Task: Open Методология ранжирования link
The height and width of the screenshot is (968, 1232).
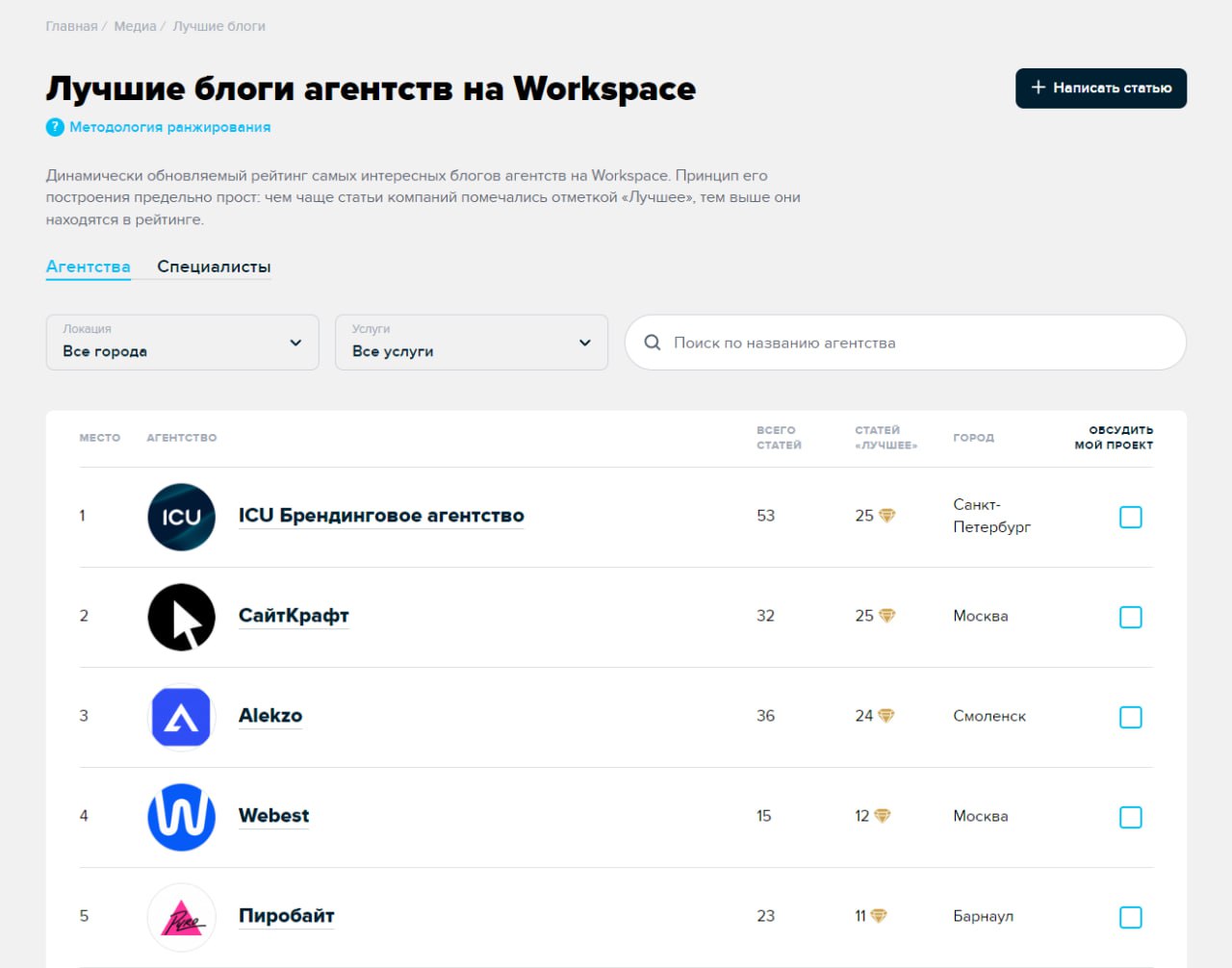Action: click(x=170, y=127)
